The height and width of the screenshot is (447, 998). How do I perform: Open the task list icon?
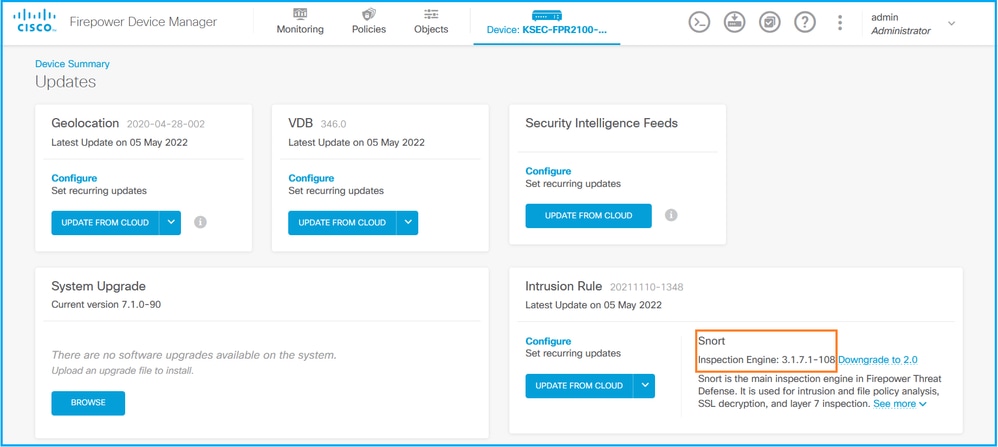coord(770,23)
